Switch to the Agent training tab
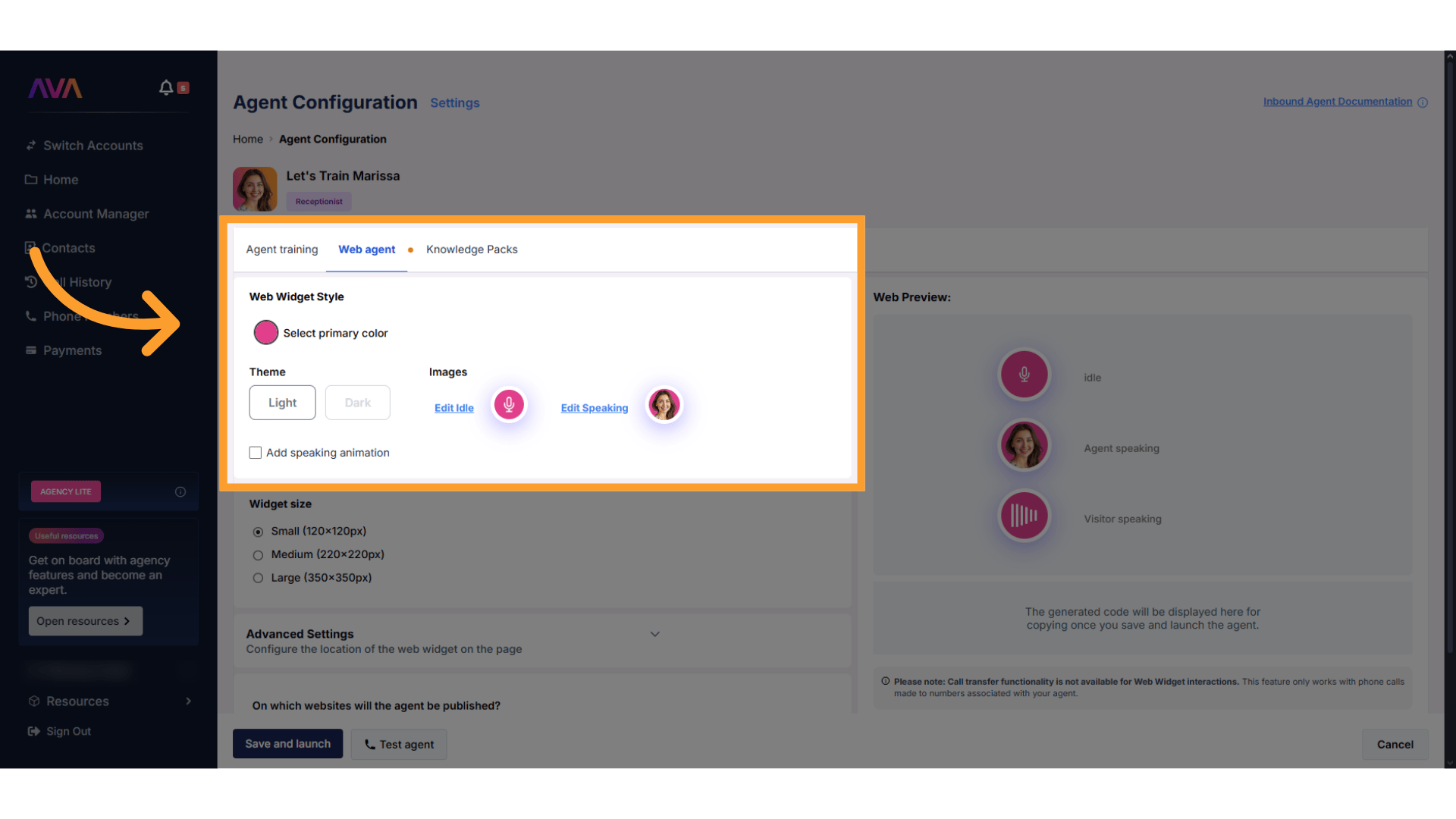The height and width of the screenshot is (819, 1456). coord(282,249)
